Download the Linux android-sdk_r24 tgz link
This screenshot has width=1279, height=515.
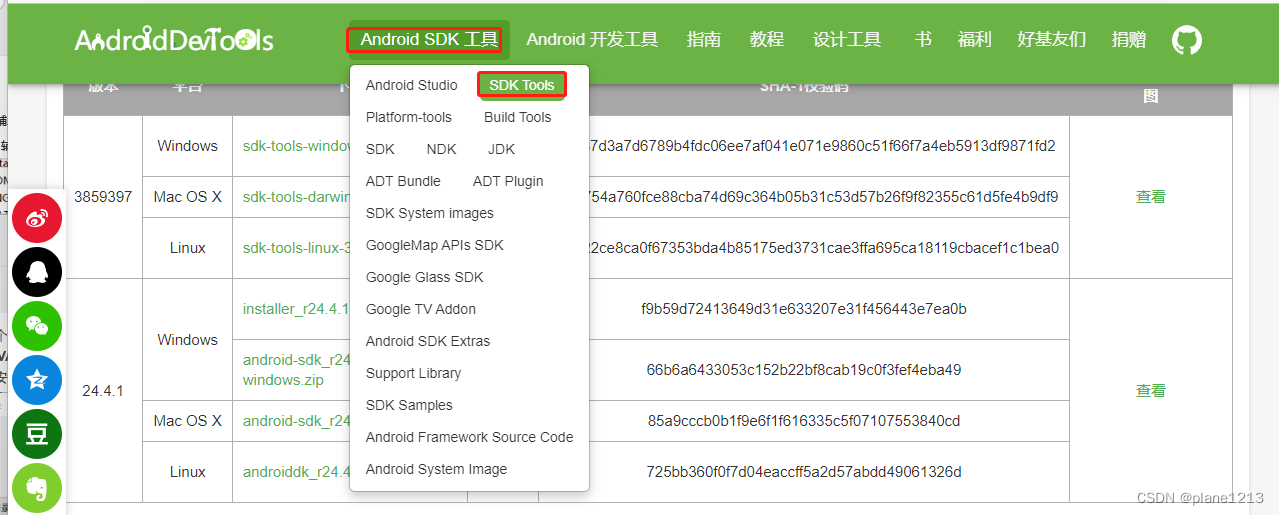pyautogui.click(x=297, y=472)
